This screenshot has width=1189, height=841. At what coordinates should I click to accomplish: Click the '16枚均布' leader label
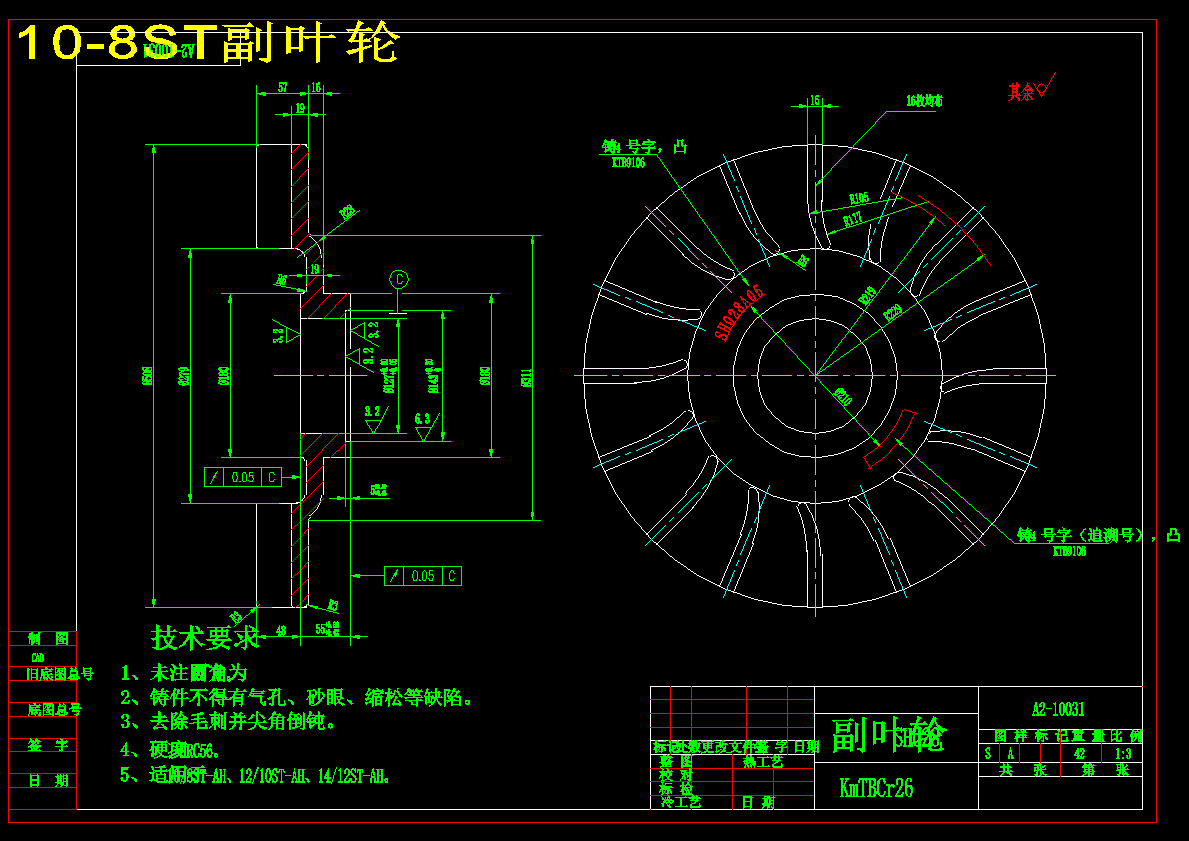pyautogui.click(x=924, y=101)
